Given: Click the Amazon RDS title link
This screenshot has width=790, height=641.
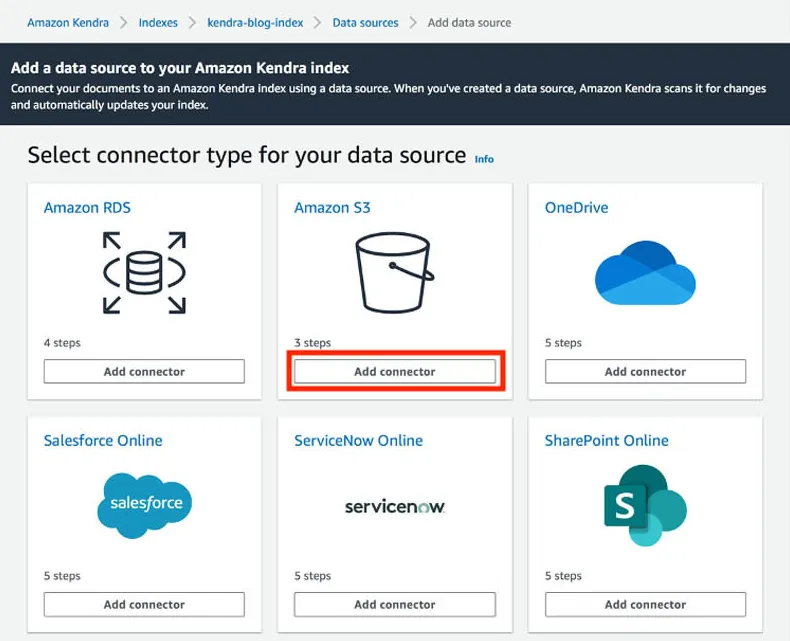Looking at the screenshot, I should [87, 208].
